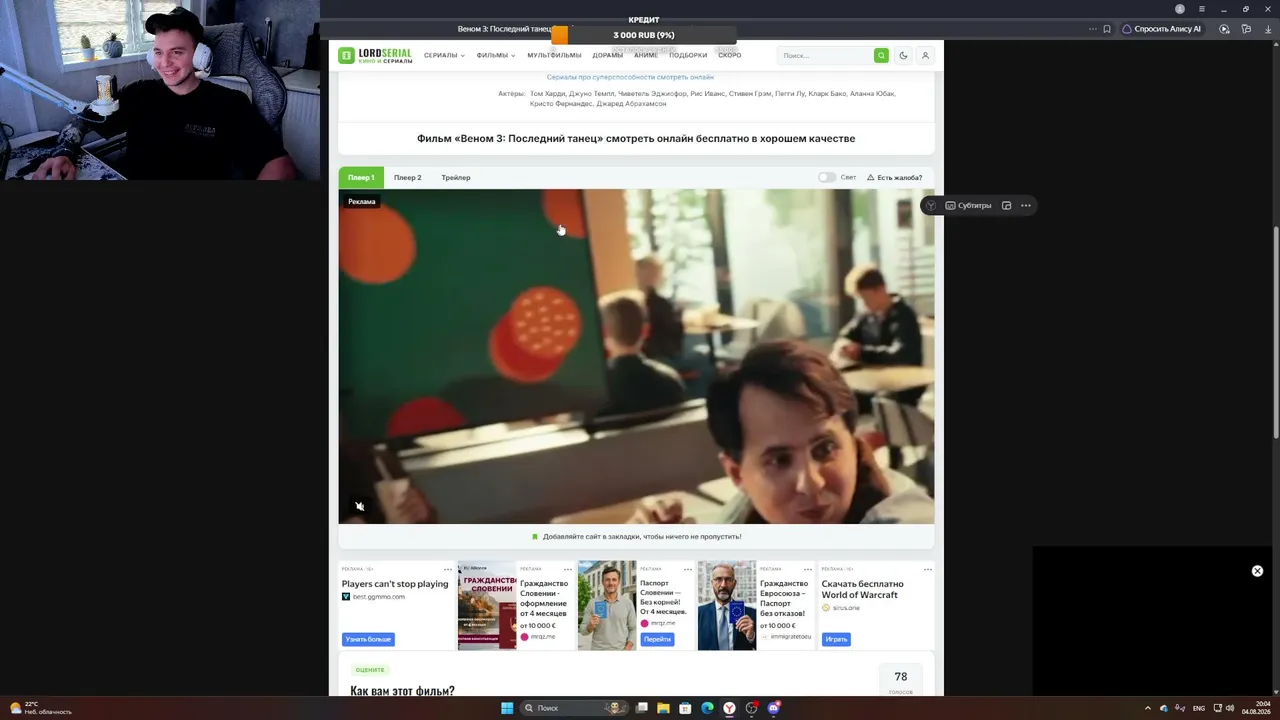Click the Гражданство Евросоюза ad photo

coord(727,606)
